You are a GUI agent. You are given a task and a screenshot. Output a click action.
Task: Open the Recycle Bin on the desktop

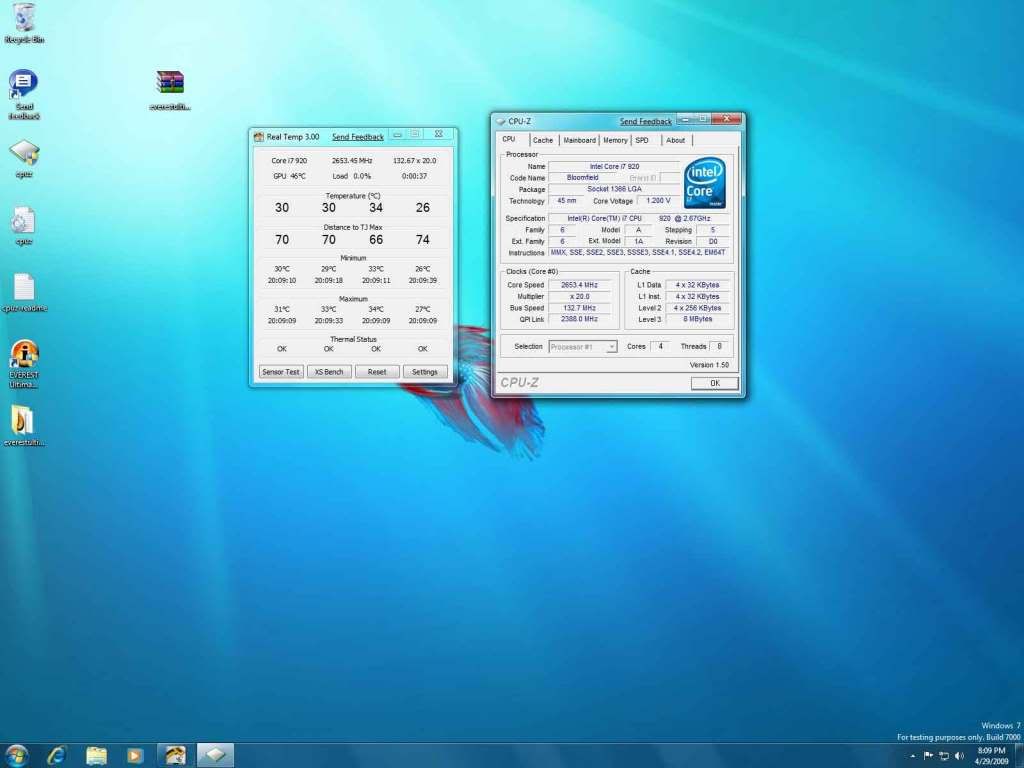24,18
